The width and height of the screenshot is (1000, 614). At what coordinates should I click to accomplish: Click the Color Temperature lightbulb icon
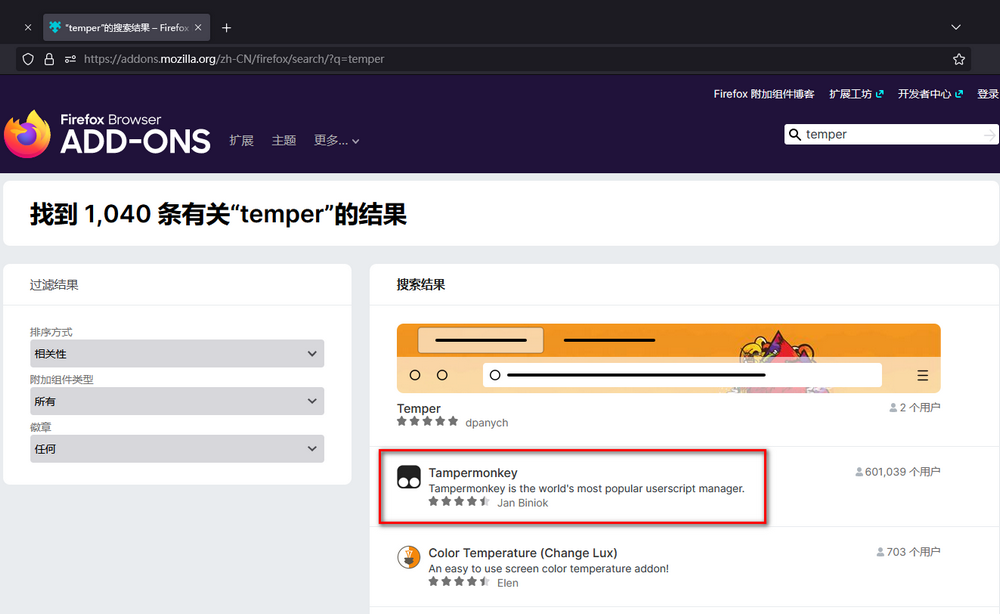click(x=408, y=557)
